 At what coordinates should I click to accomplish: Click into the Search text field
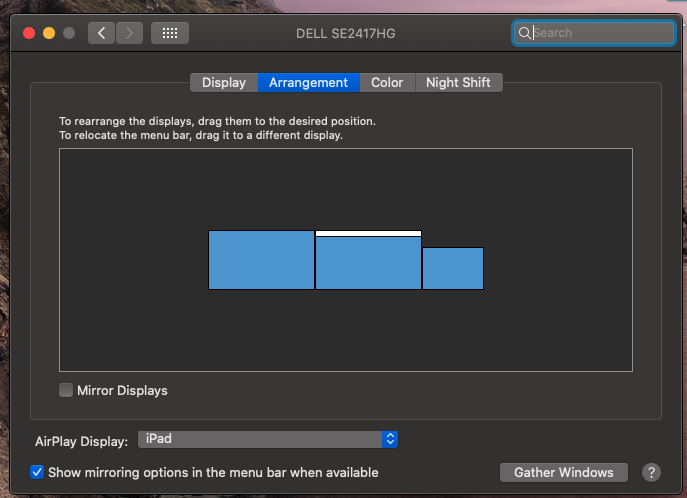point(600,33)
